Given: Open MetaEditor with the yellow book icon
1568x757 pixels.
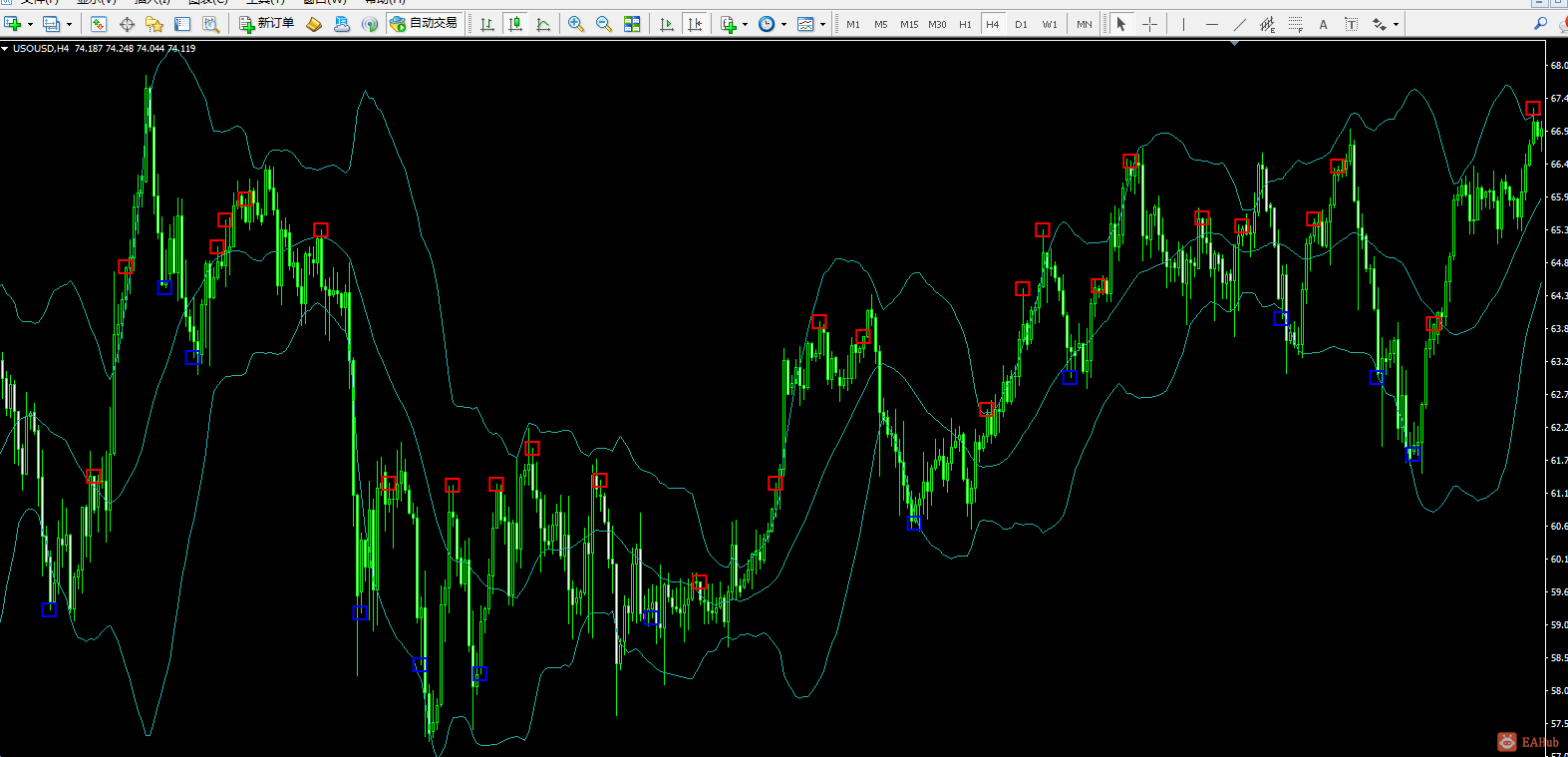Looking at the screenshot, I should 314,24.
